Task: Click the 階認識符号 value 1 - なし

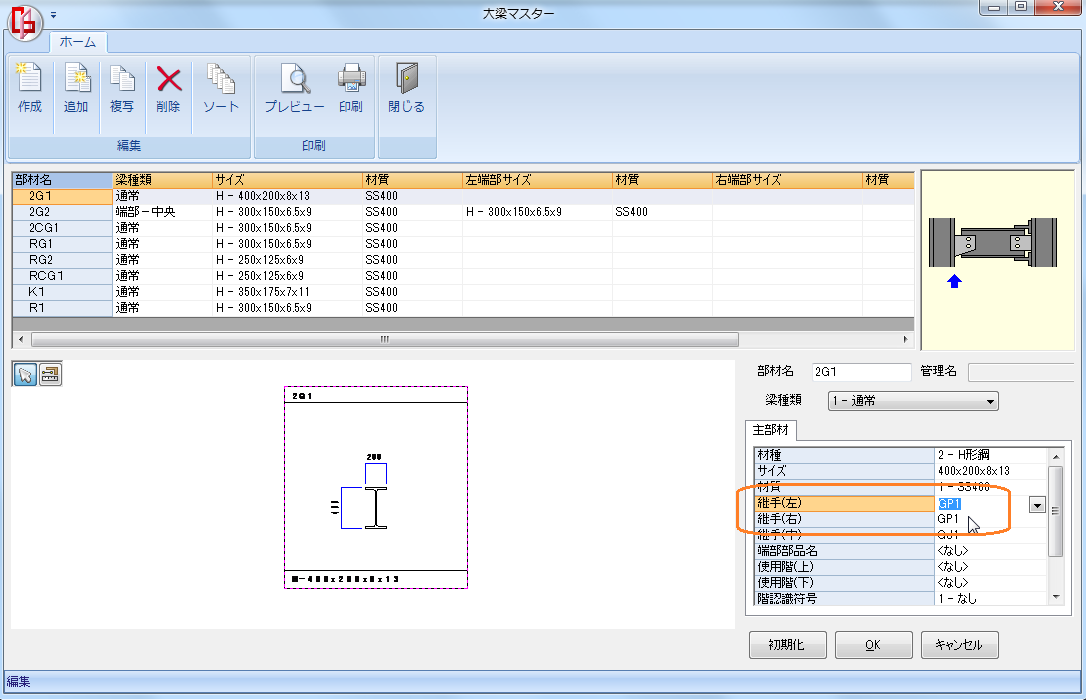Action: pyautogui.click(x=990, y=599)
